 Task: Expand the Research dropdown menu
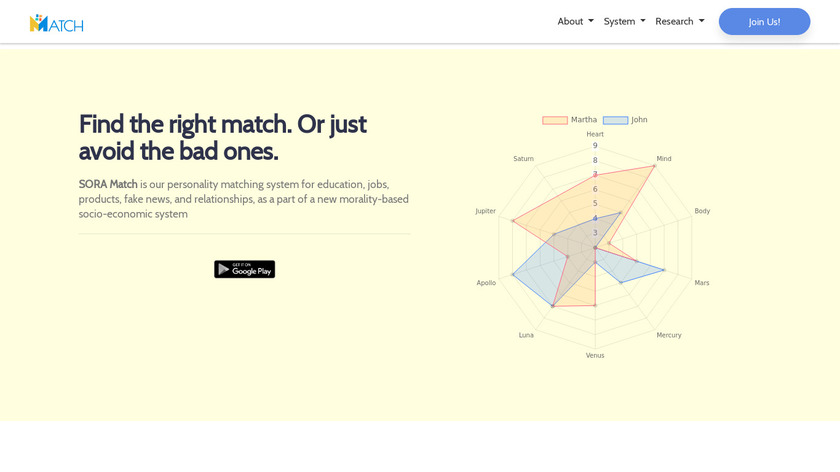click(679, 21)
